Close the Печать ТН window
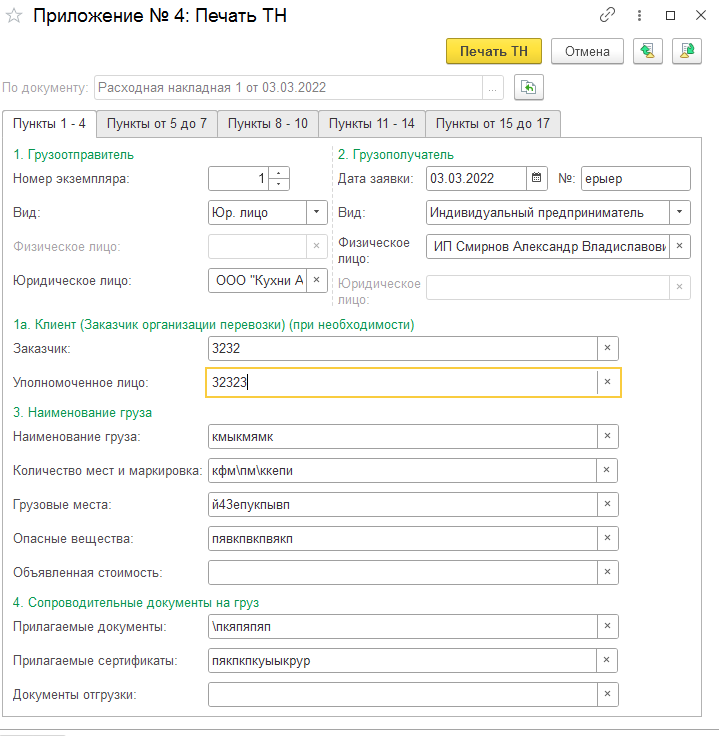719x736 pixels. point(701,15)
